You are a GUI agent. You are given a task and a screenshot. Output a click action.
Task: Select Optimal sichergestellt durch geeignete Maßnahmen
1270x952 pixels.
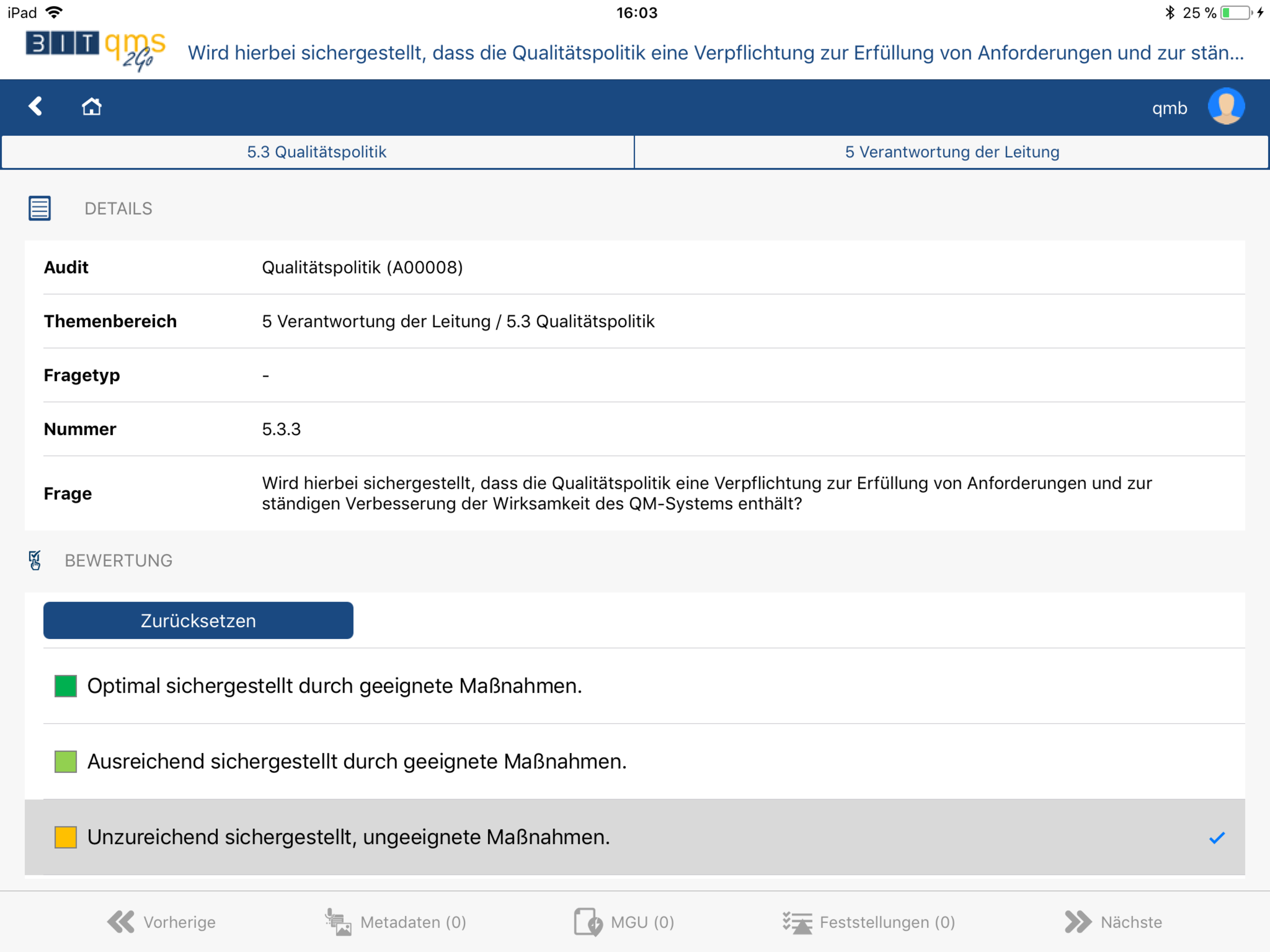pyautogui.click(x=635, y=686)
